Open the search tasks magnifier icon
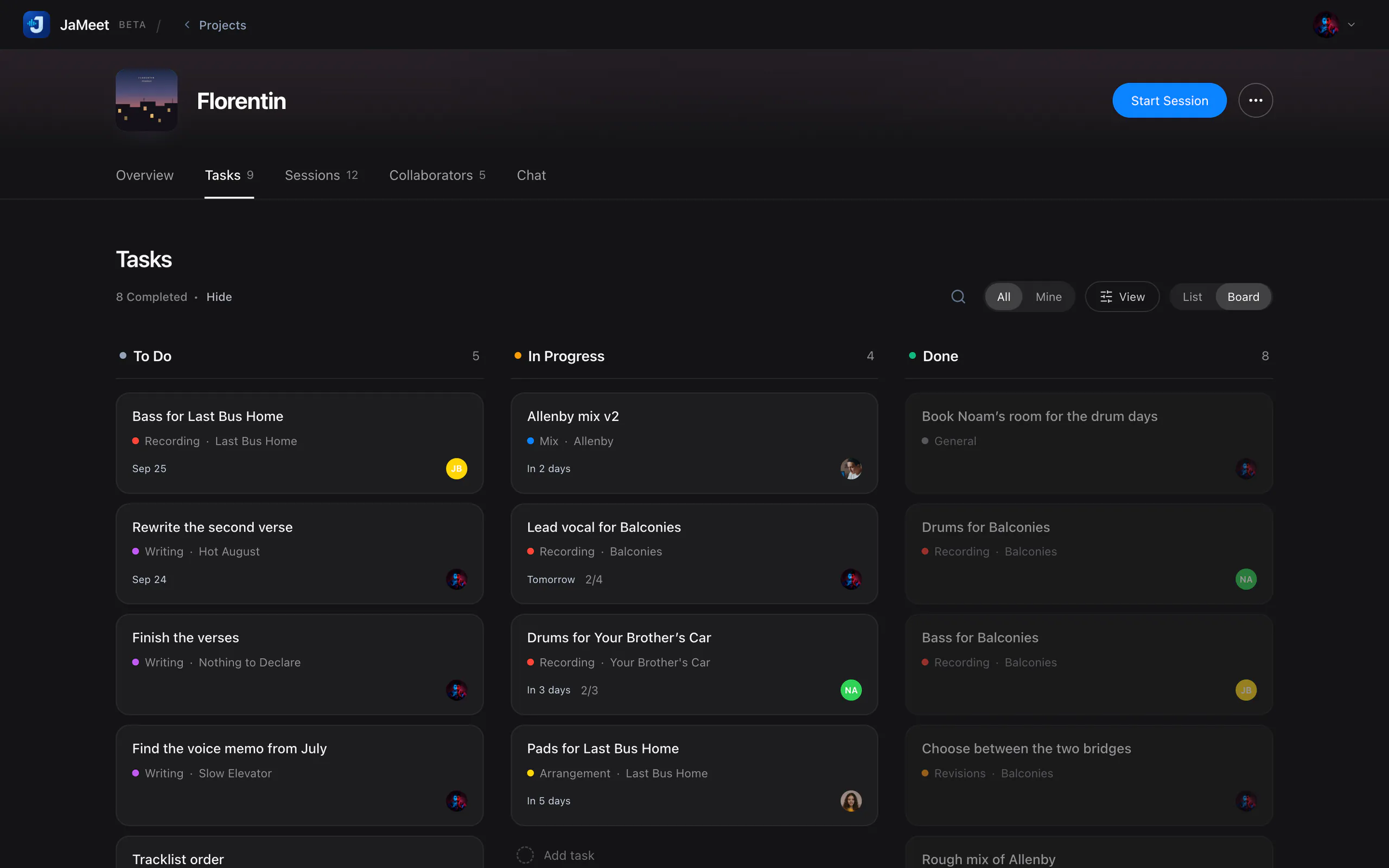The image size is (1389, 868). [x=958, y=297]
